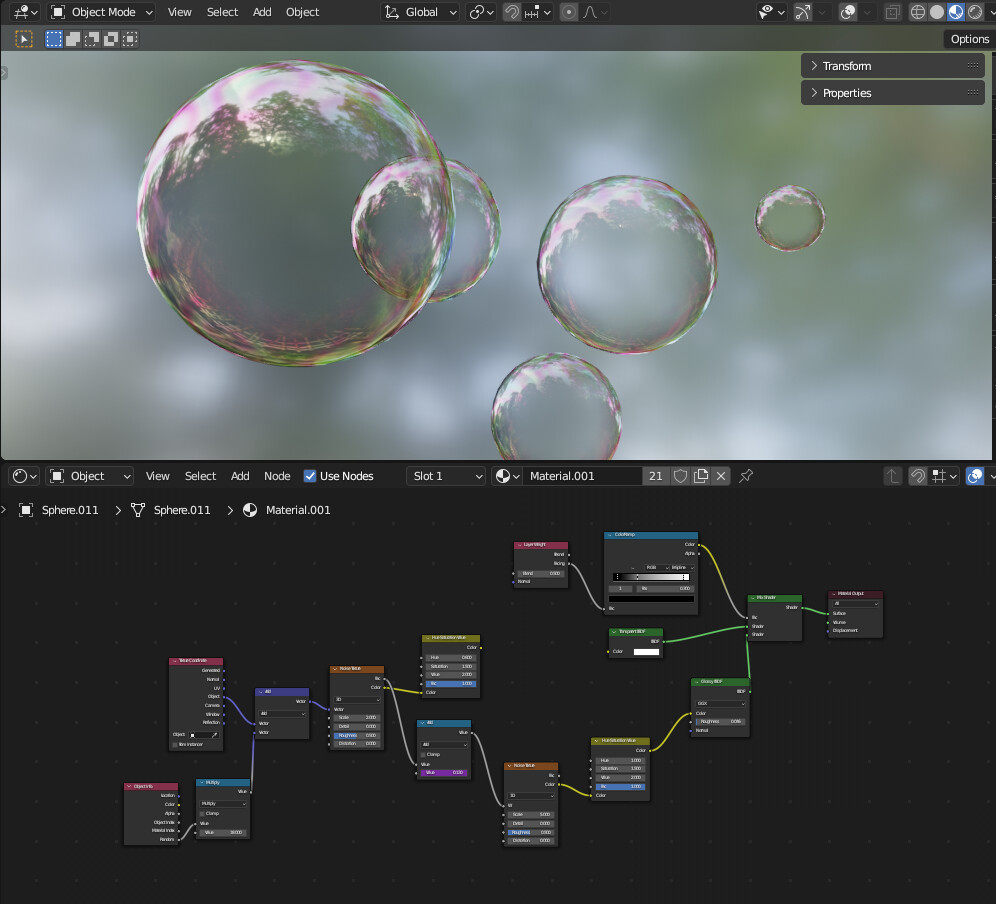Open the Add menu in the Shader Editor
The width and height of the screenshot is (996, 904).
(240, 476)
